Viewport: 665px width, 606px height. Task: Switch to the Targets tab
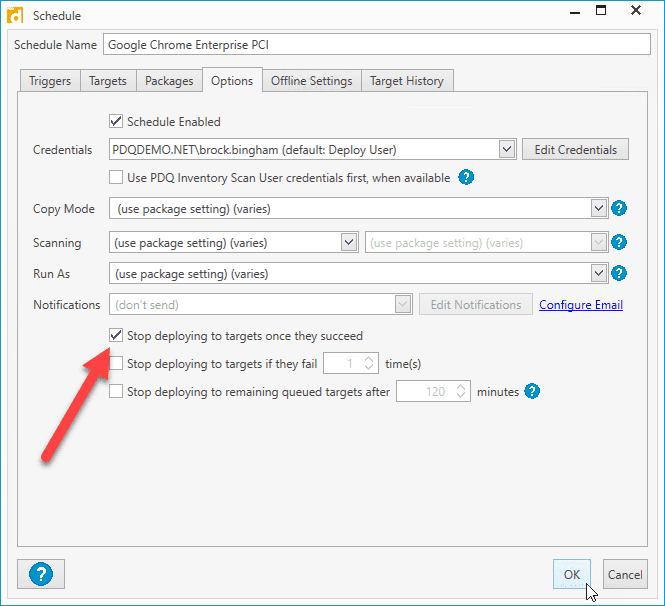[x=108, y=81]
